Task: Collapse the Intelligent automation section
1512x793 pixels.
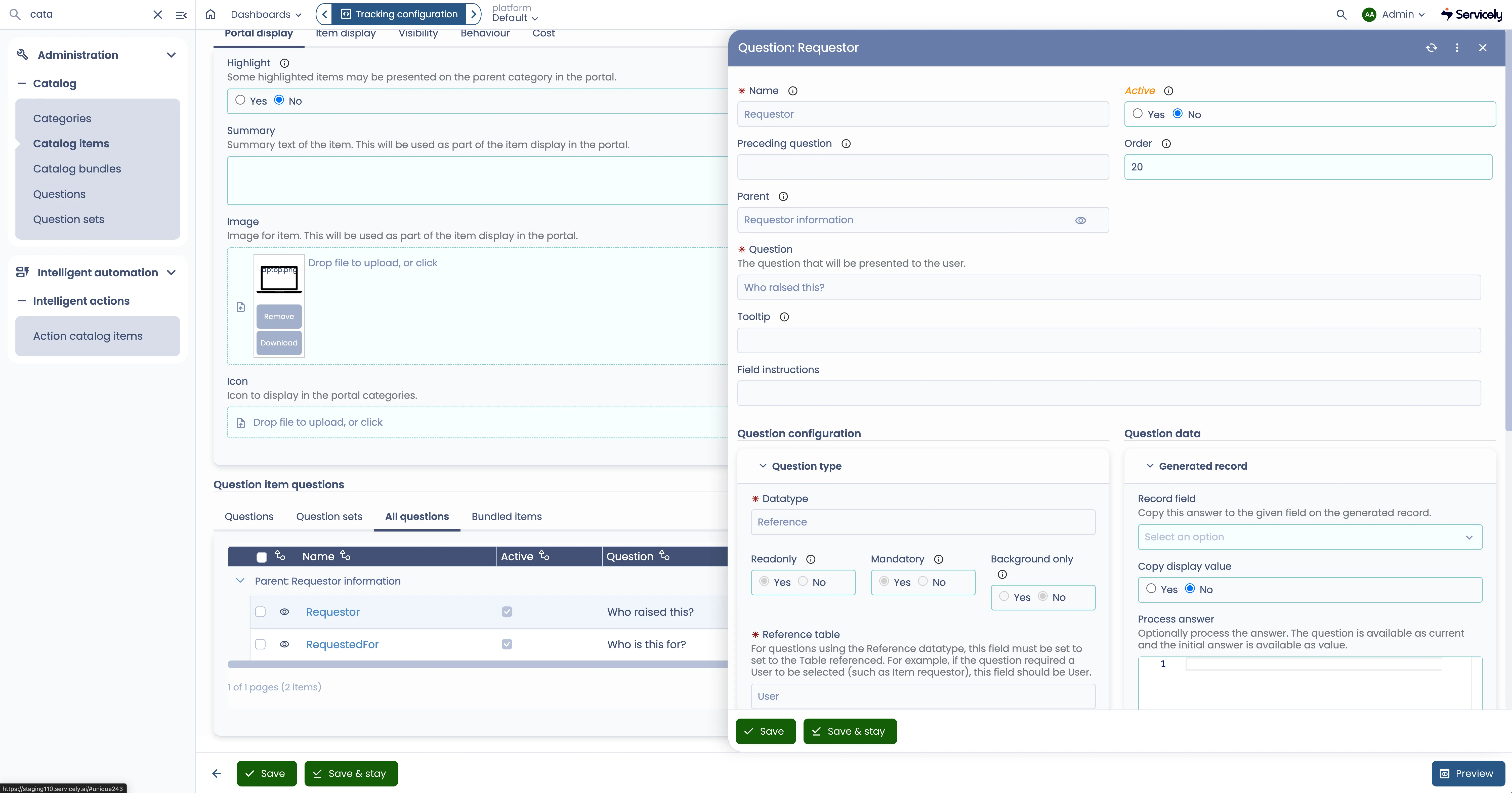Action: pos(171,272)
